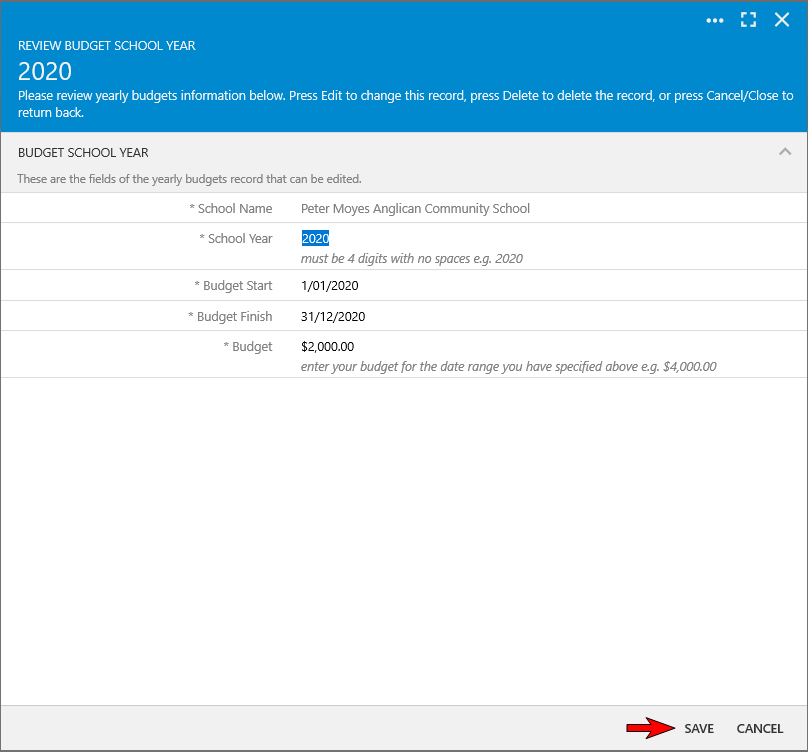
Task: Close the budget review dialog with X
Action: [x=782, y=20]
